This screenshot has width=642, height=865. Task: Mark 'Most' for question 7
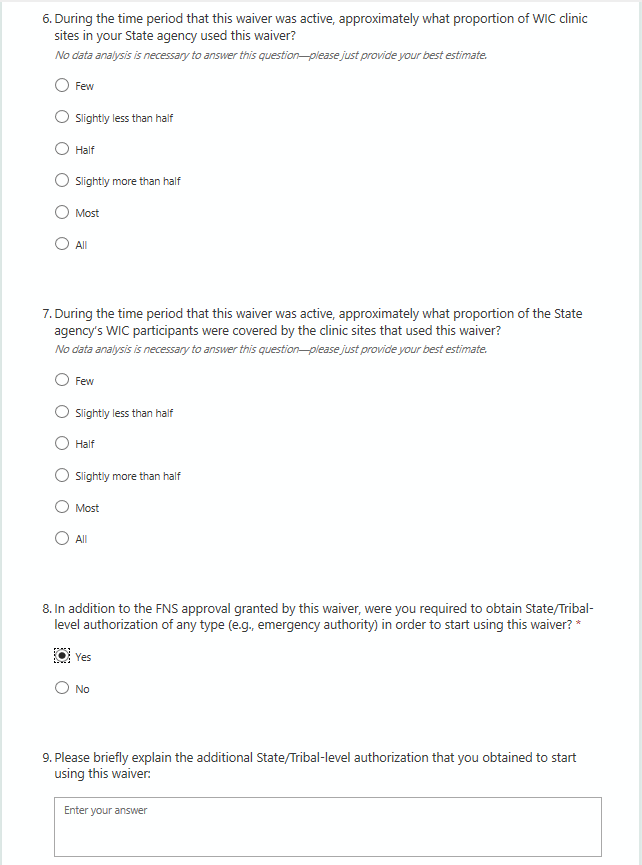click(62, 508)
